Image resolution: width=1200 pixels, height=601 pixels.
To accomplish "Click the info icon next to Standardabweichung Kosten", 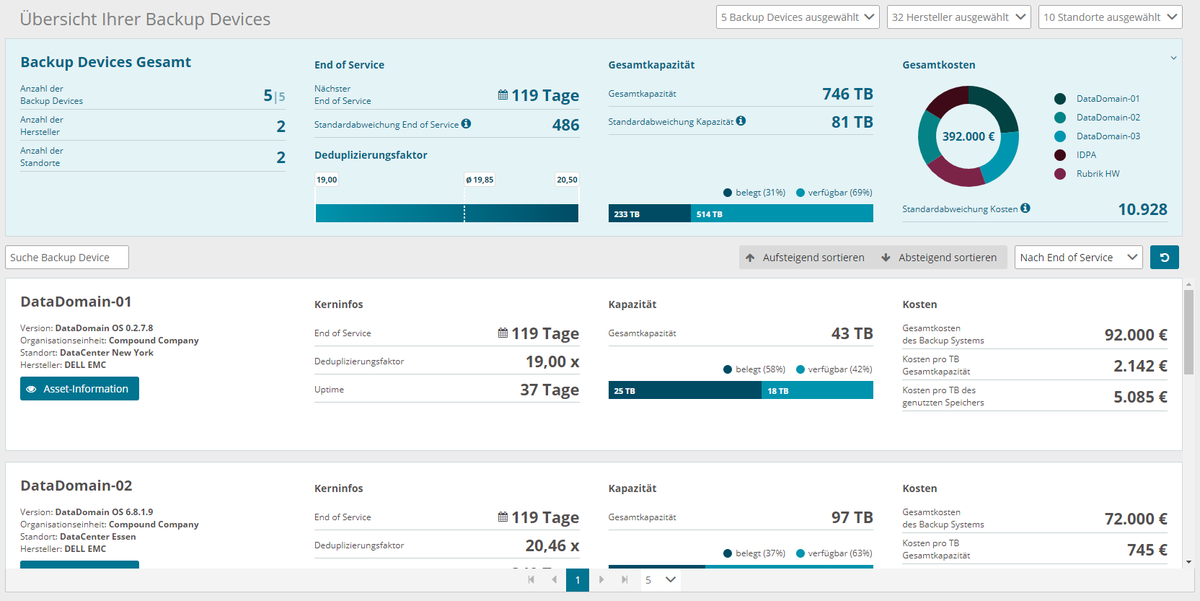I will click(x=1025, y=209).
